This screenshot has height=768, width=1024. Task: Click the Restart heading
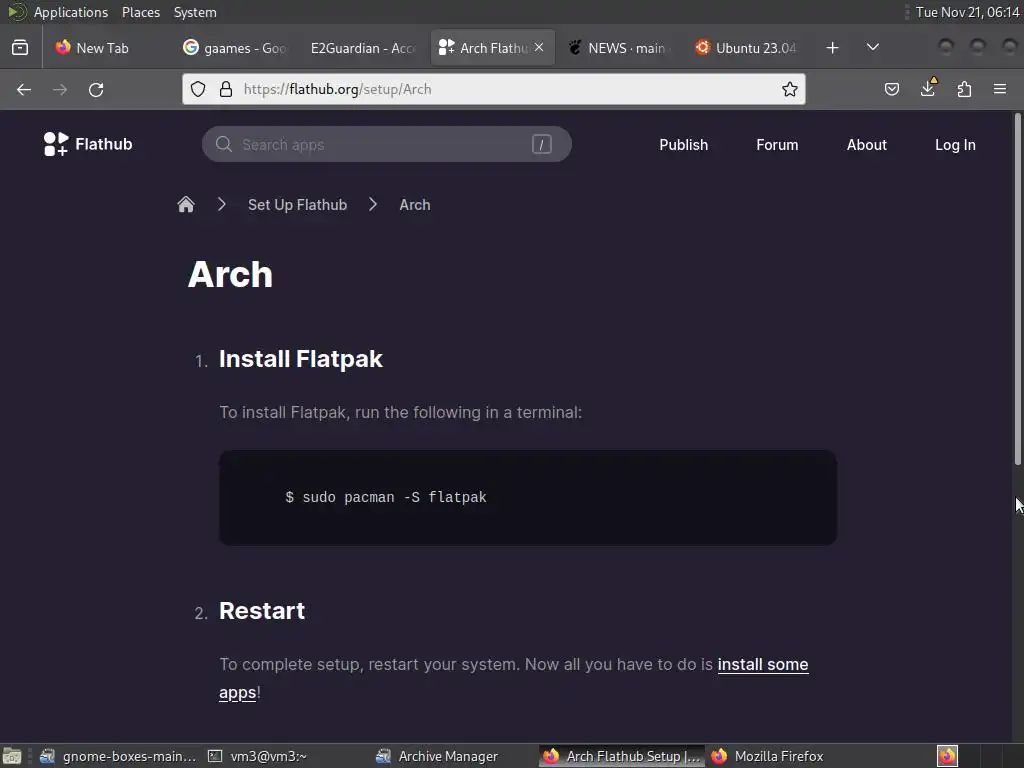pyautogui.click(x=262, y=611)
